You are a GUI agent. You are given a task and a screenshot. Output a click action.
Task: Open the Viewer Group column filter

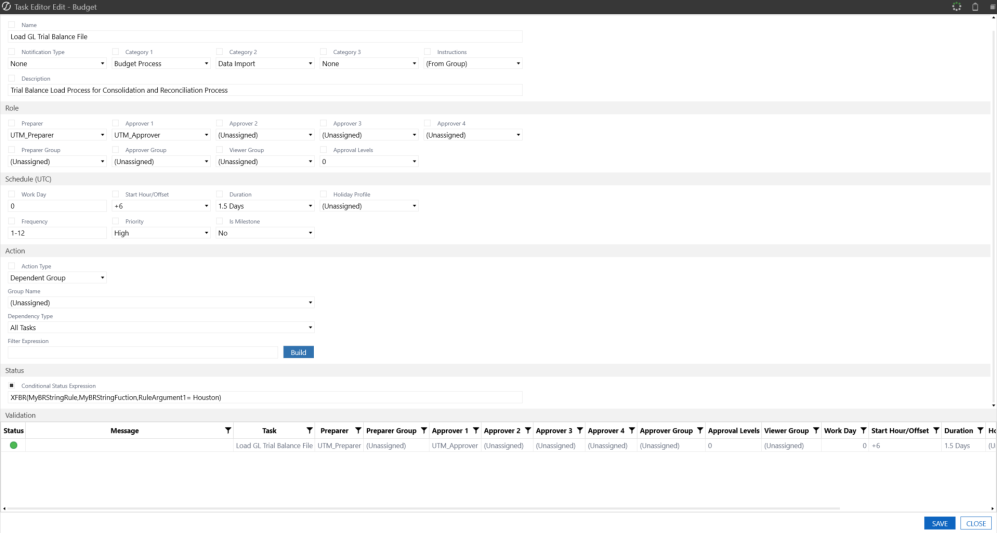tap(816, 431)
